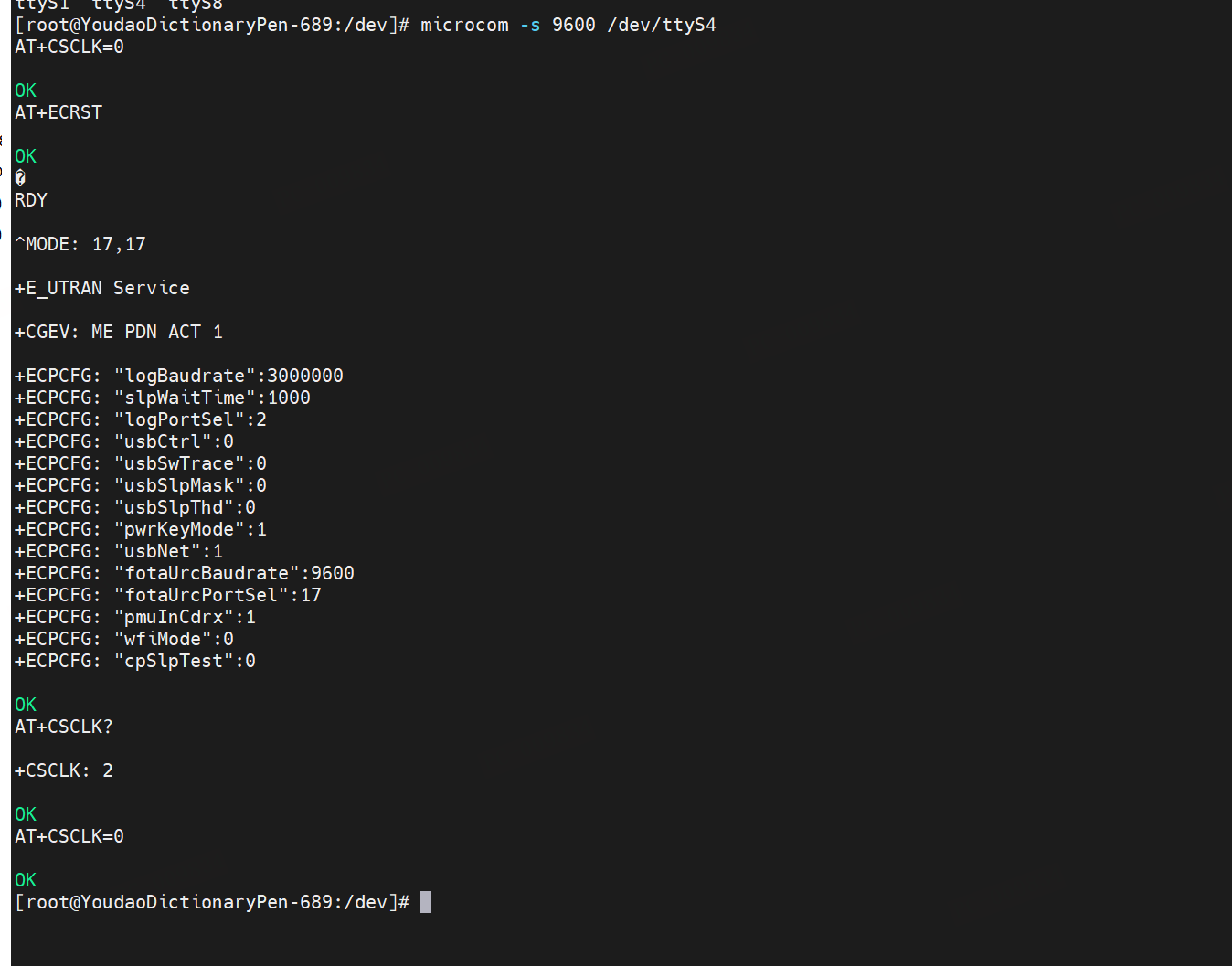Click the fotaUrcBaudrate 9600 config line
Image resolution: width=1232 pixels, height=966 pixels.
click(185, 573)
